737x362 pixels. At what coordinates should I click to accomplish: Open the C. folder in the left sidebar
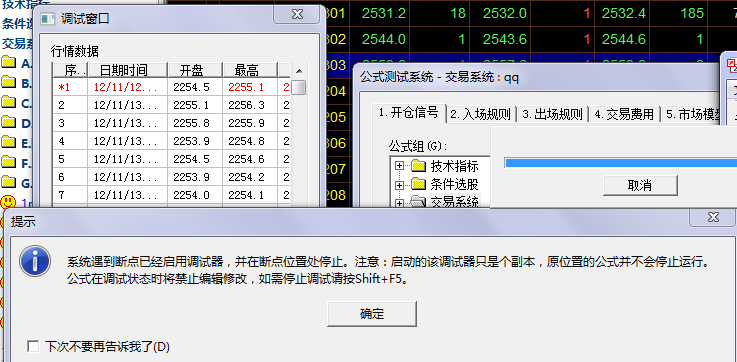pyautogui.click(x=16, y=102)
